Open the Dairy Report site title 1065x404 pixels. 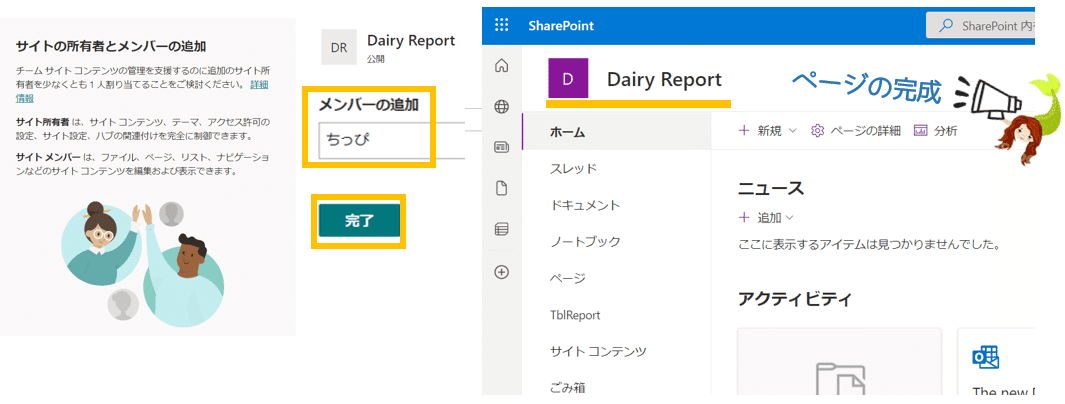click(664, 79)
